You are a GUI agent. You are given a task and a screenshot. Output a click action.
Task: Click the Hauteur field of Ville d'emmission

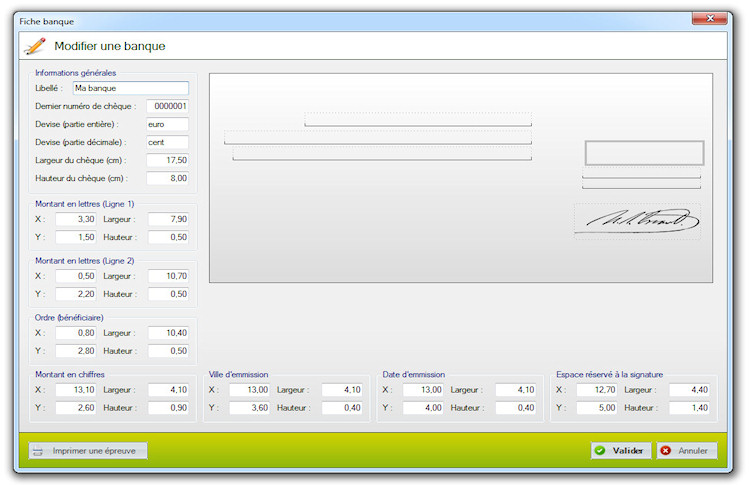pos(342,408)
